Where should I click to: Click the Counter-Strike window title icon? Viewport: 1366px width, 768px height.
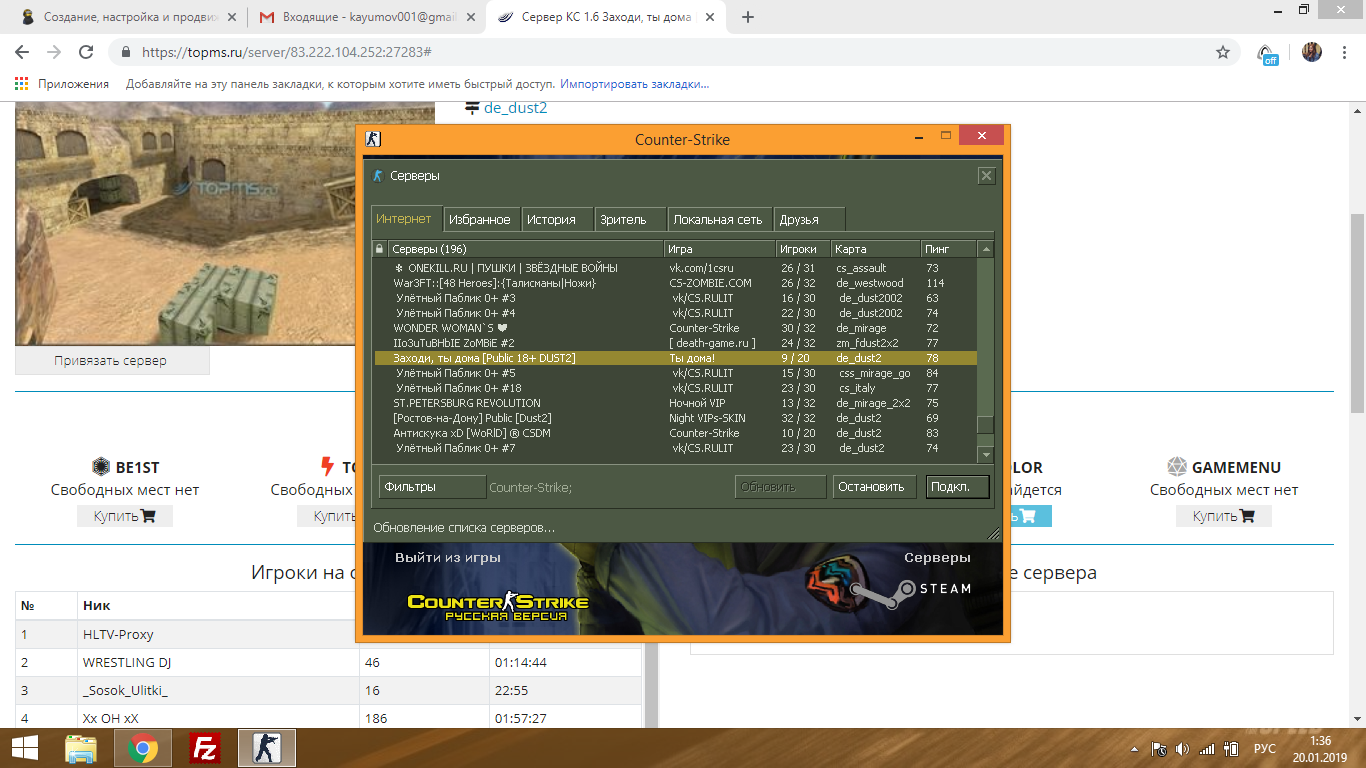[x=373, y=139]
